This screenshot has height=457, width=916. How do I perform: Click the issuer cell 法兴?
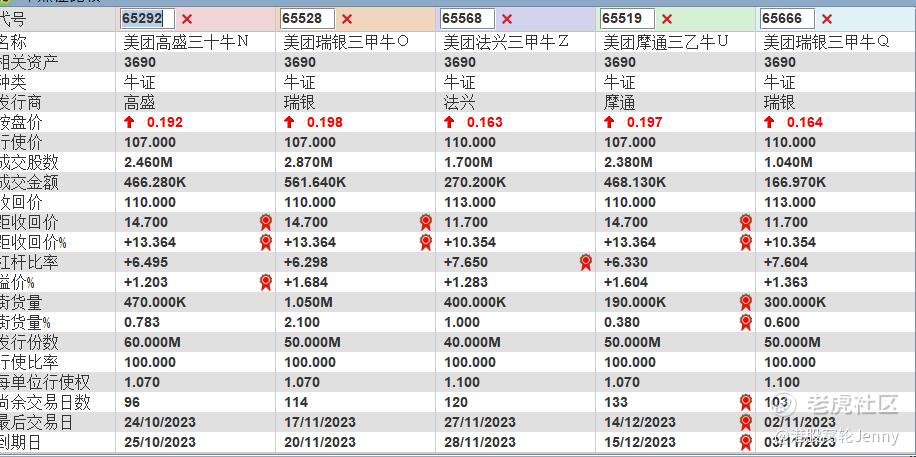pos(460,103)
